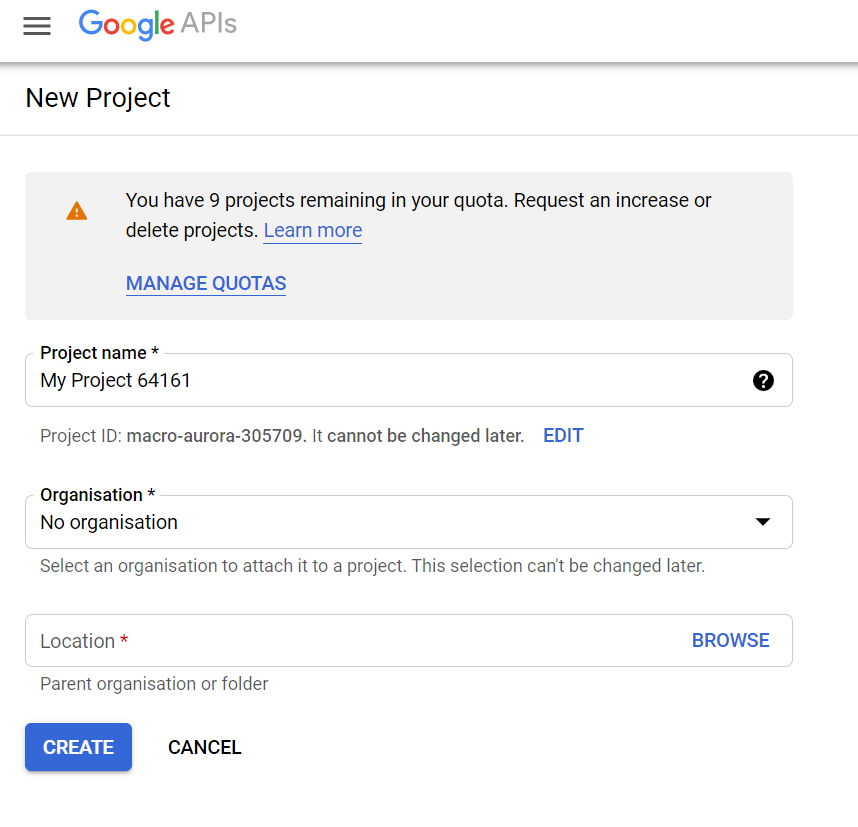
Task: Click the menu icon in the top bar
Action: pos(37,26)
